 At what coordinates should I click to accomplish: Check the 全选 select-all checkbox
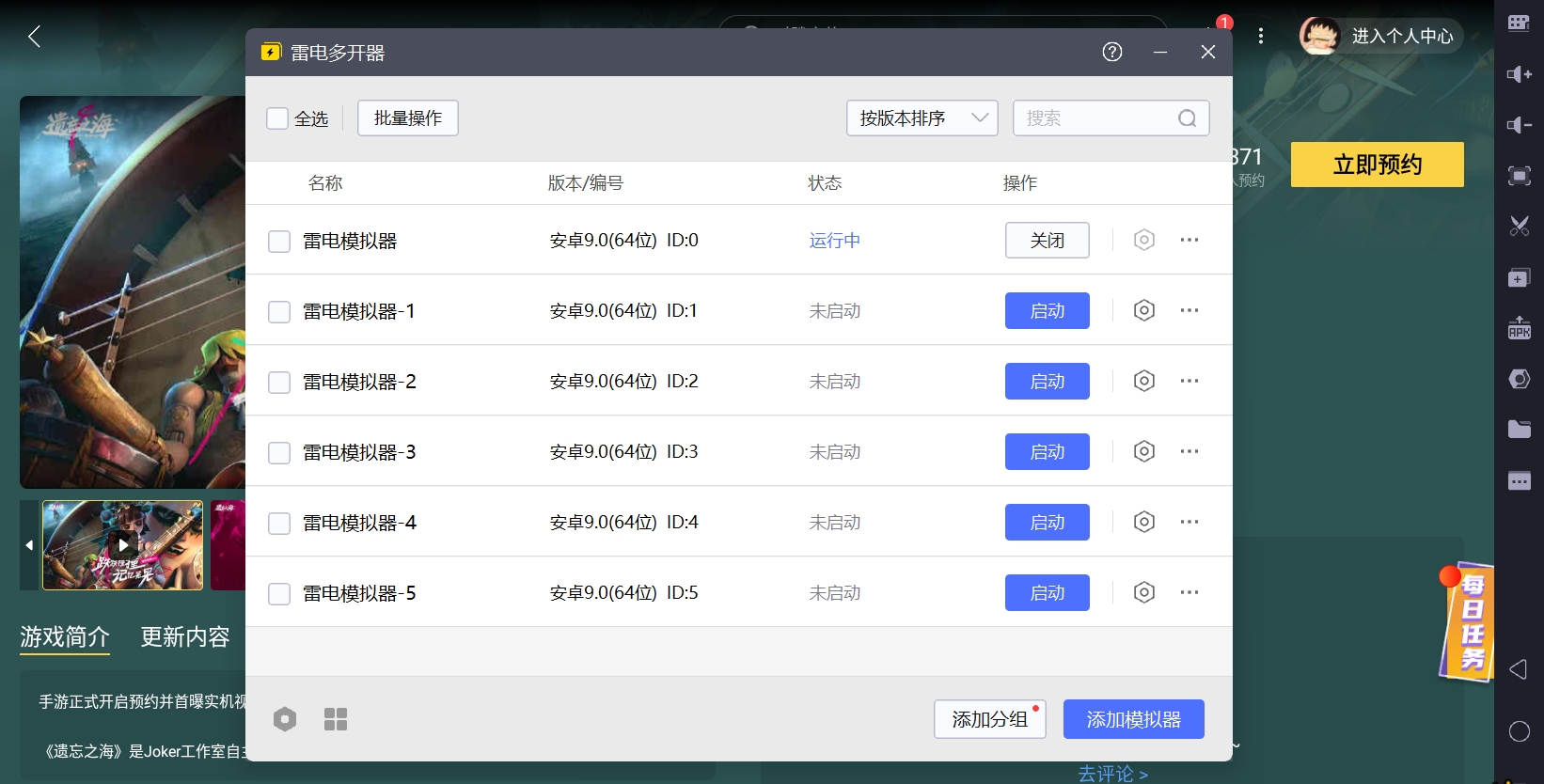point(277,118)
